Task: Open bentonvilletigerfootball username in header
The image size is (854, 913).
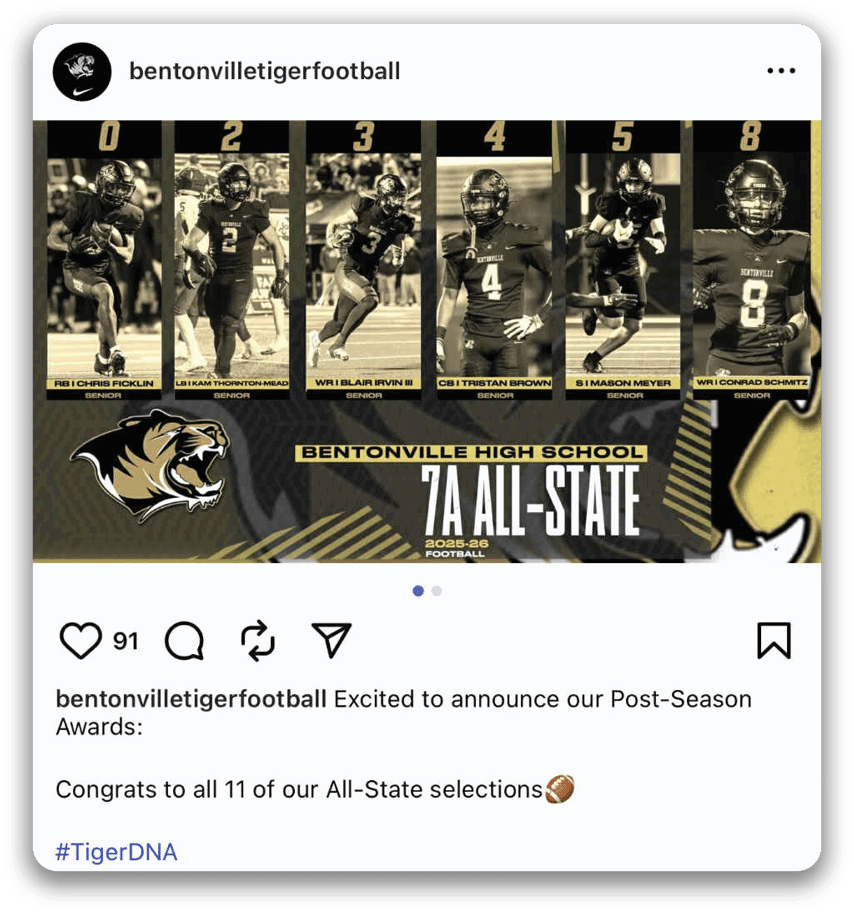Action: [x=265, y=71]
